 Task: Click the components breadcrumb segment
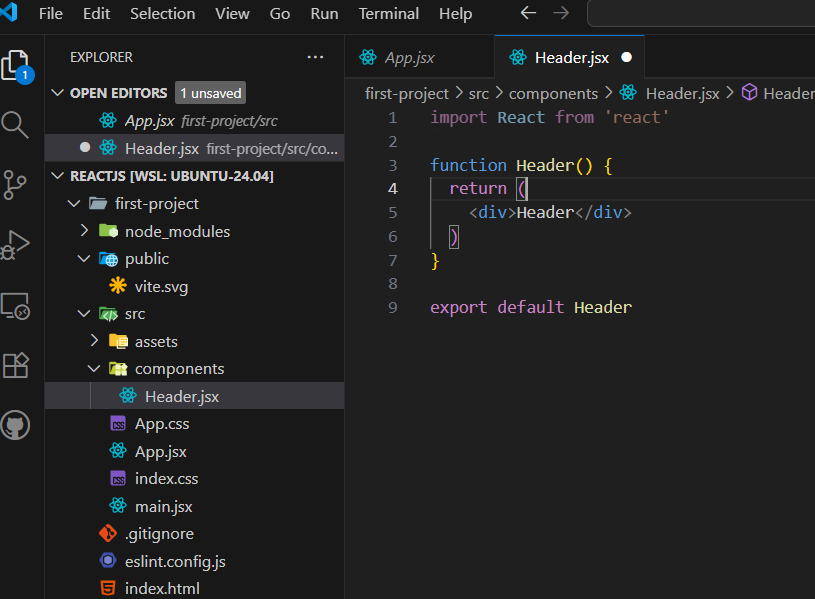tap(552, 93)
